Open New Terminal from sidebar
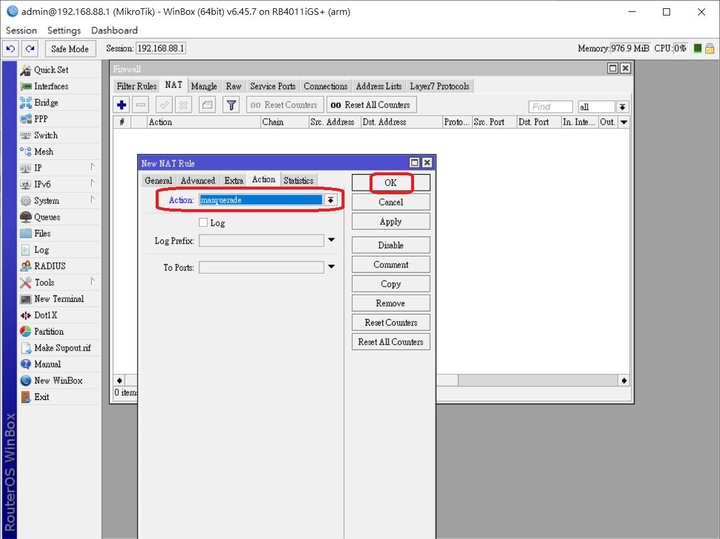720x539 pixels. (59, 299)
